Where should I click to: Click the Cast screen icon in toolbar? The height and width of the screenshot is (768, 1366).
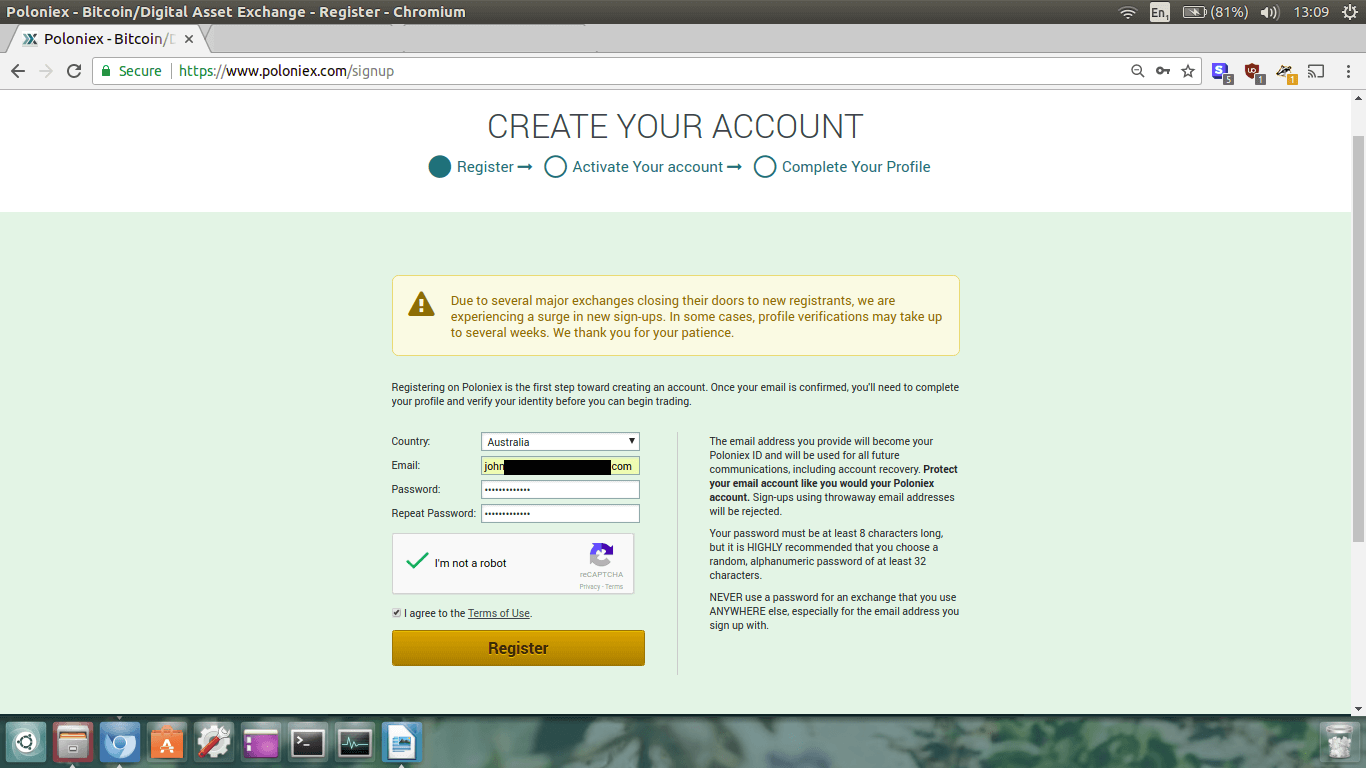pos(1316,71)
